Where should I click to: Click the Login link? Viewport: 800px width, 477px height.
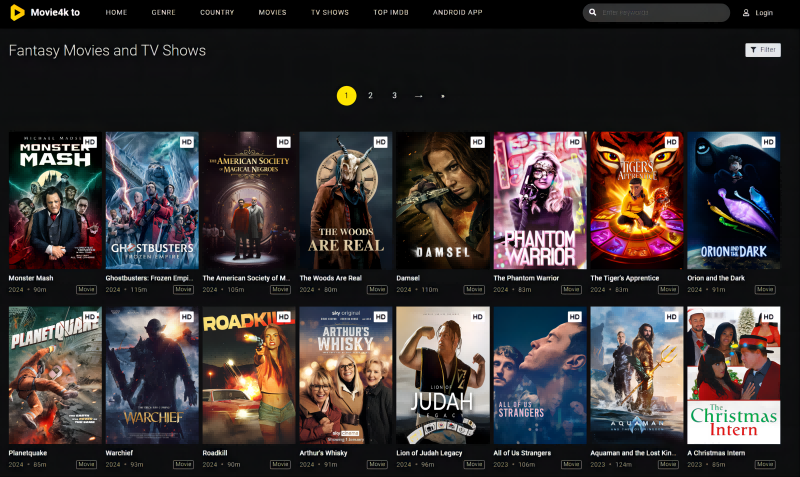pos(764,13)
